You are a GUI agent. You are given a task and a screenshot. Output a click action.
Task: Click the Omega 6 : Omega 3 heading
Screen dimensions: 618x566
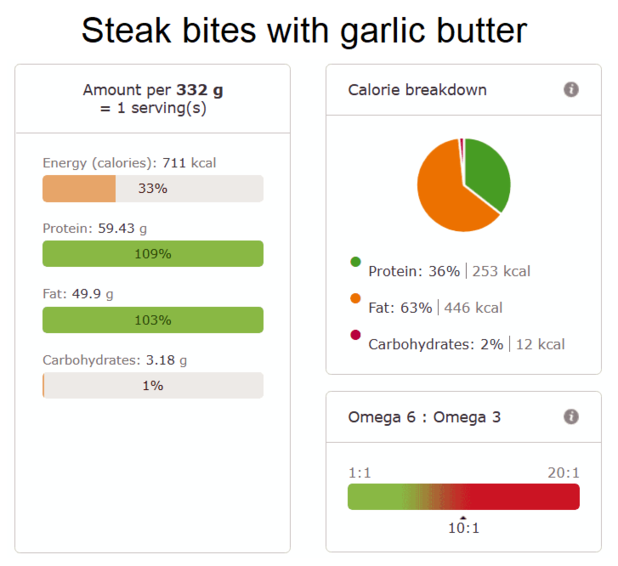point(424,417)
